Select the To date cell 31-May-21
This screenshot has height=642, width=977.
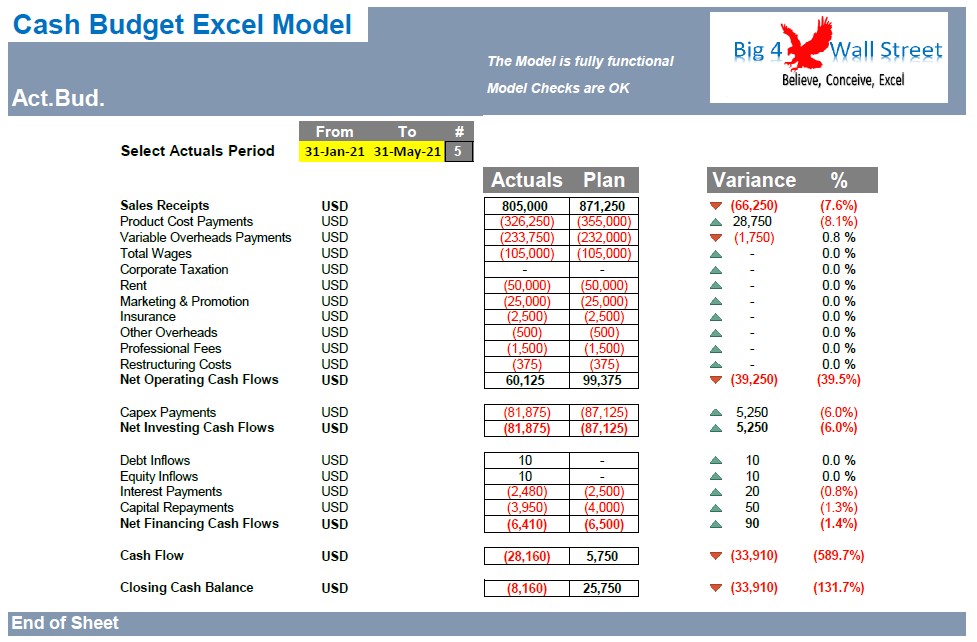[x=407, y=151]
